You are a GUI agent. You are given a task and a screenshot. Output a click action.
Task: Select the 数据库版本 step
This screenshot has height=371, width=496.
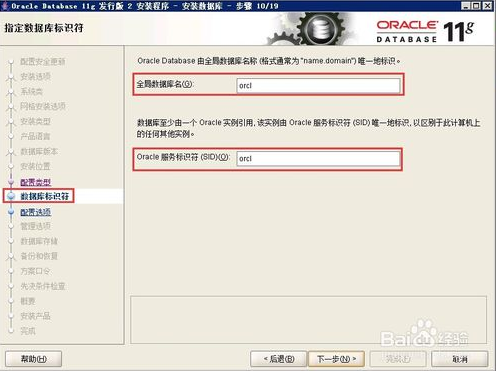[x=39, y=151]
